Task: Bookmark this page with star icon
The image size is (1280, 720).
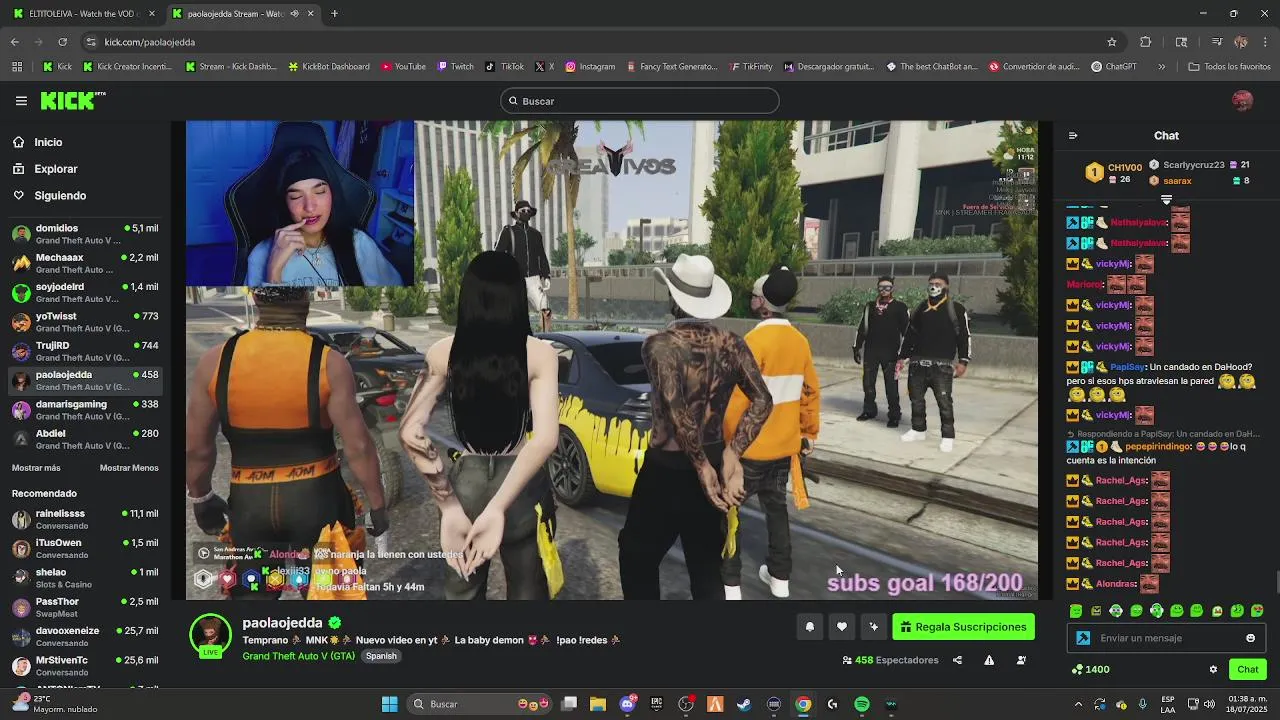Action: pyautogui.click(x=1111, y=42)
